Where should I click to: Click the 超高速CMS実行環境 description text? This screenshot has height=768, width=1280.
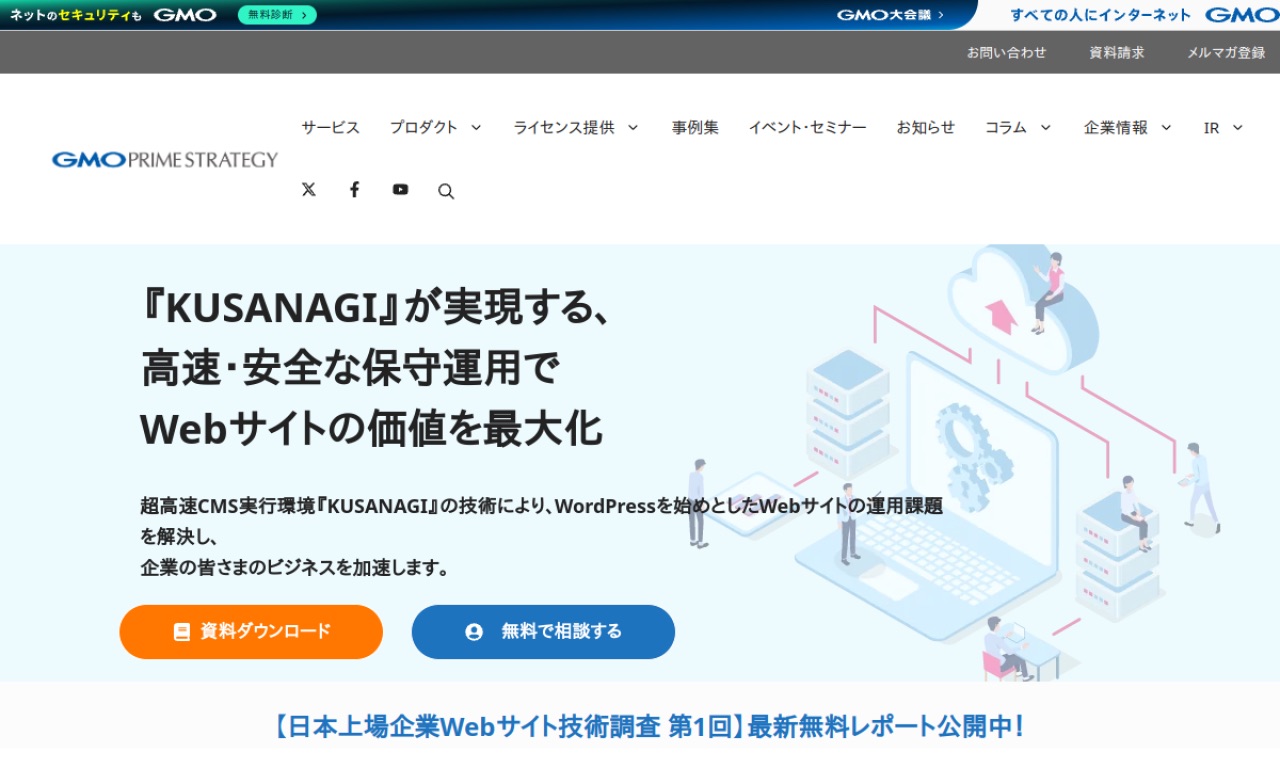click(x=541, y=536)
